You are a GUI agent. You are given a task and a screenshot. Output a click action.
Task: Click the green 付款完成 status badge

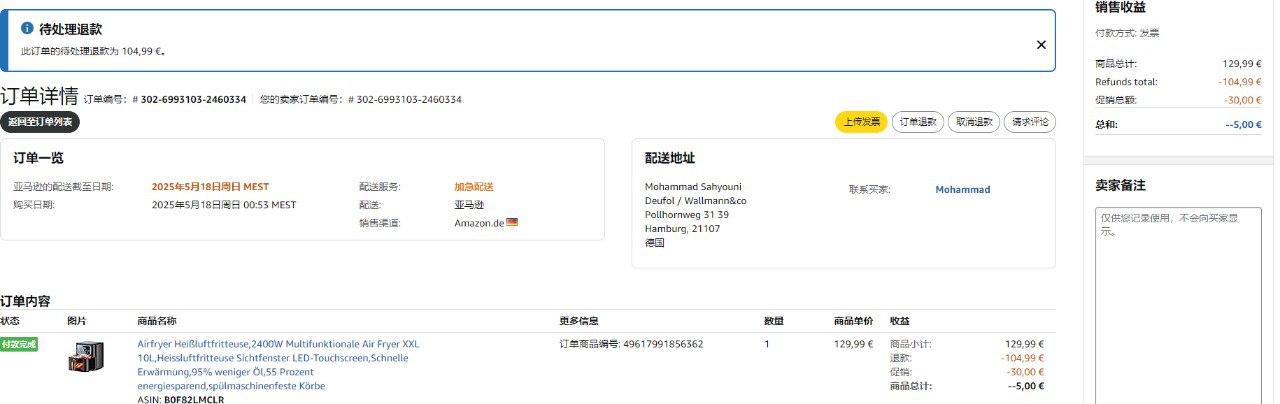(x=19, y=344)
